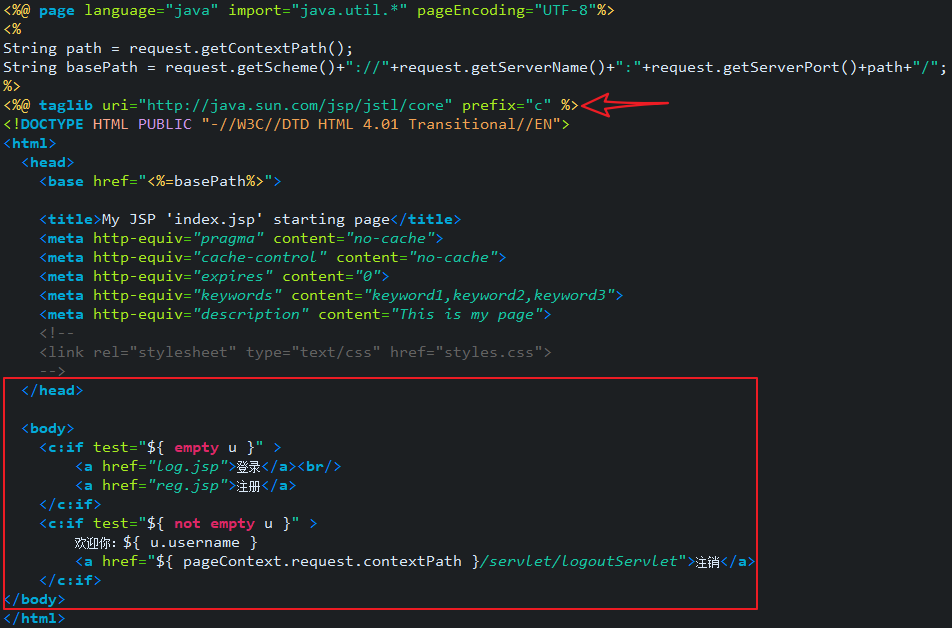The height and width of the screenshot is (628, 952).
Task: Click the closing '</html>' tag
Action: tap(35, 618)
